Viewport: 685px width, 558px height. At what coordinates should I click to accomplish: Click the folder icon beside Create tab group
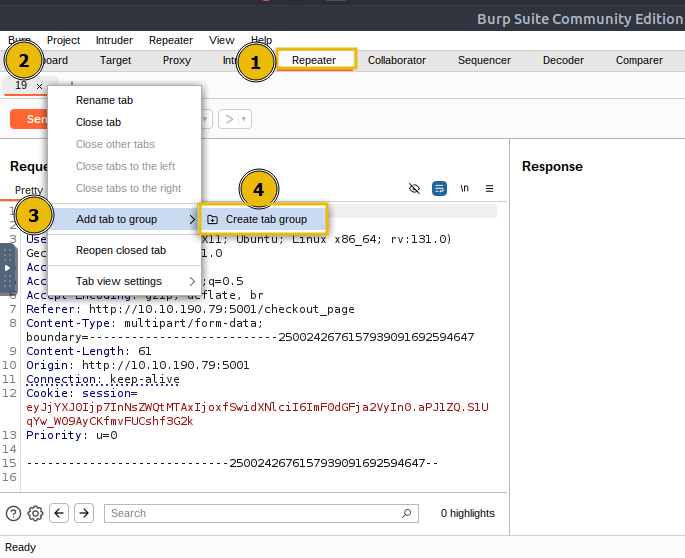pos(212,219)
